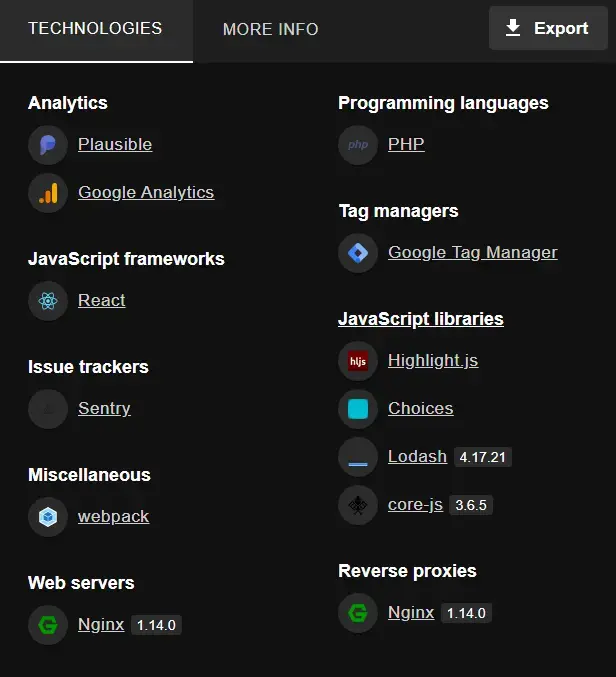616x677 pixels.
Task: Open the Sentry link
Action: point(104,408)
